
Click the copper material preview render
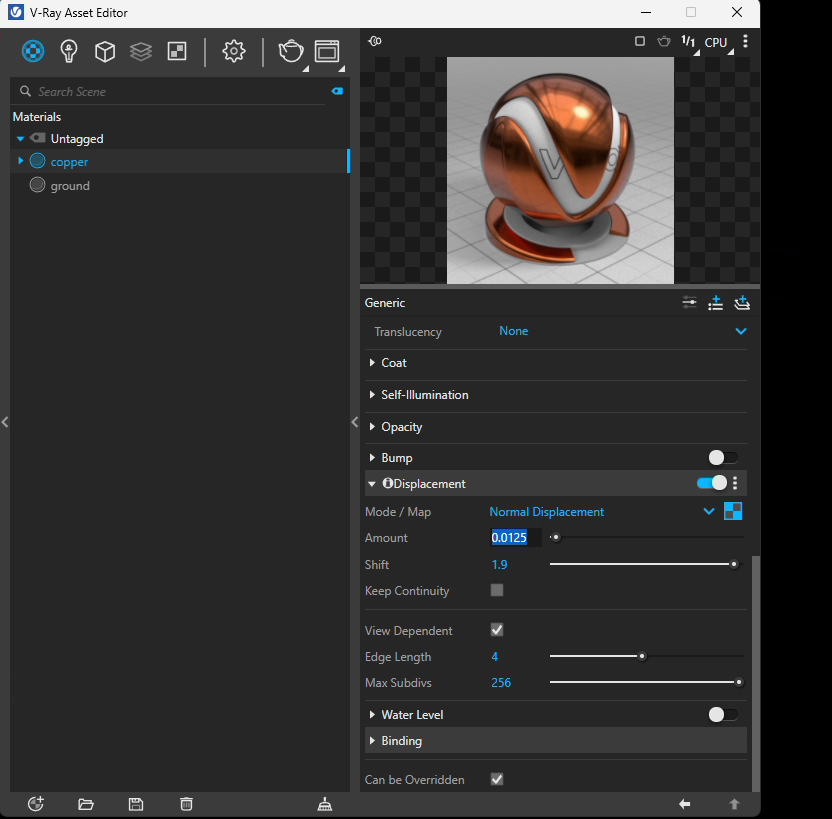[x=560, y=170]
